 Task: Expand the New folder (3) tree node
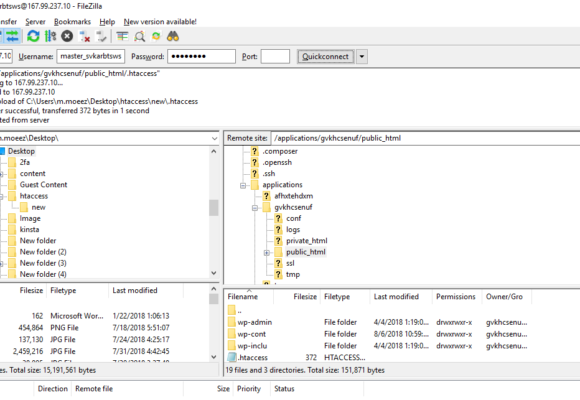click(1, 264)
